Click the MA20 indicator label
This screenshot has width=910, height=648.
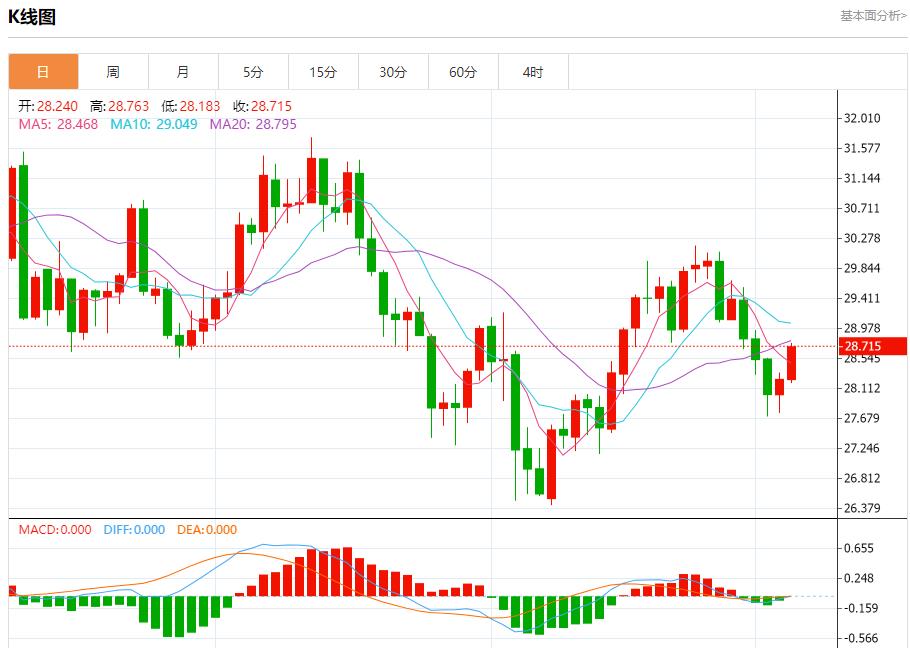pyautogui.click(x=252, y=124)
